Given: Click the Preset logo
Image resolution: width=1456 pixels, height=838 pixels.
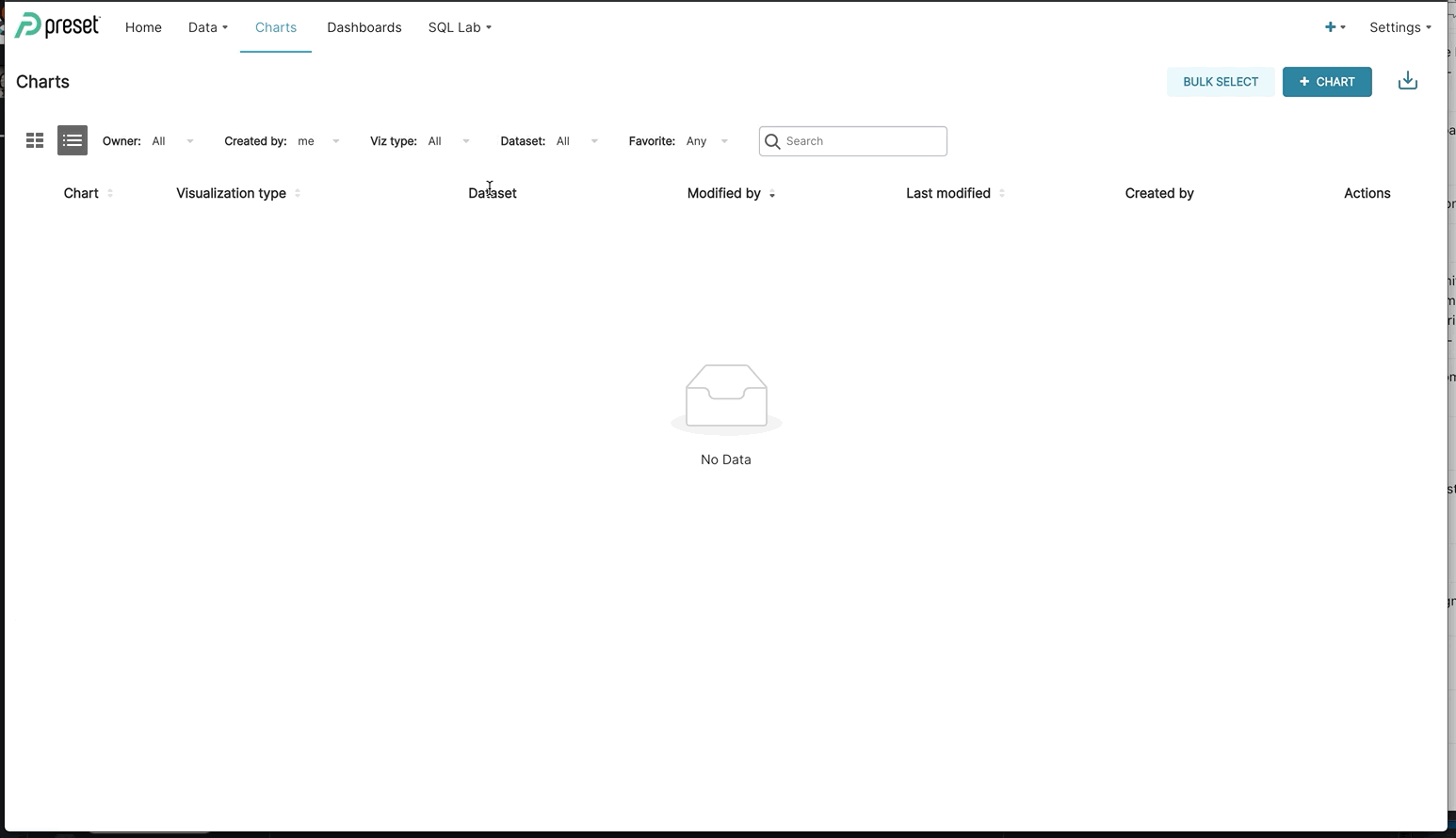Looking at the screenshot, I should tap(57, 26).
